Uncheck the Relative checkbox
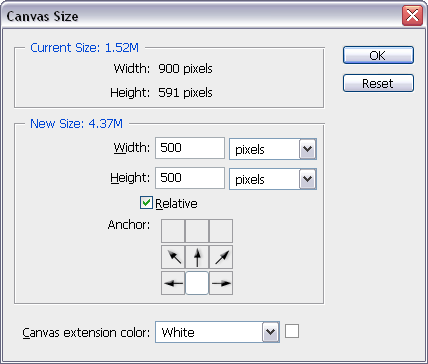 point(146,203)
